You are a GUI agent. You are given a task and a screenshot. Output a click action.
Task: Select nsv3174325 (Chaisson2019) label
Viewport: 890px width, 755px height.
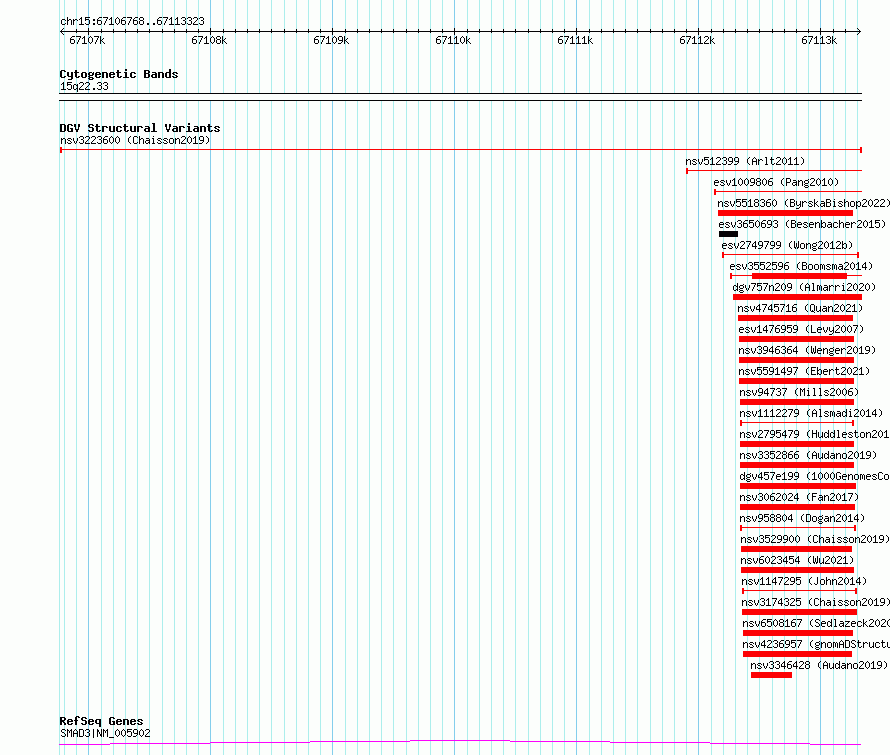(x=816, y=602)
